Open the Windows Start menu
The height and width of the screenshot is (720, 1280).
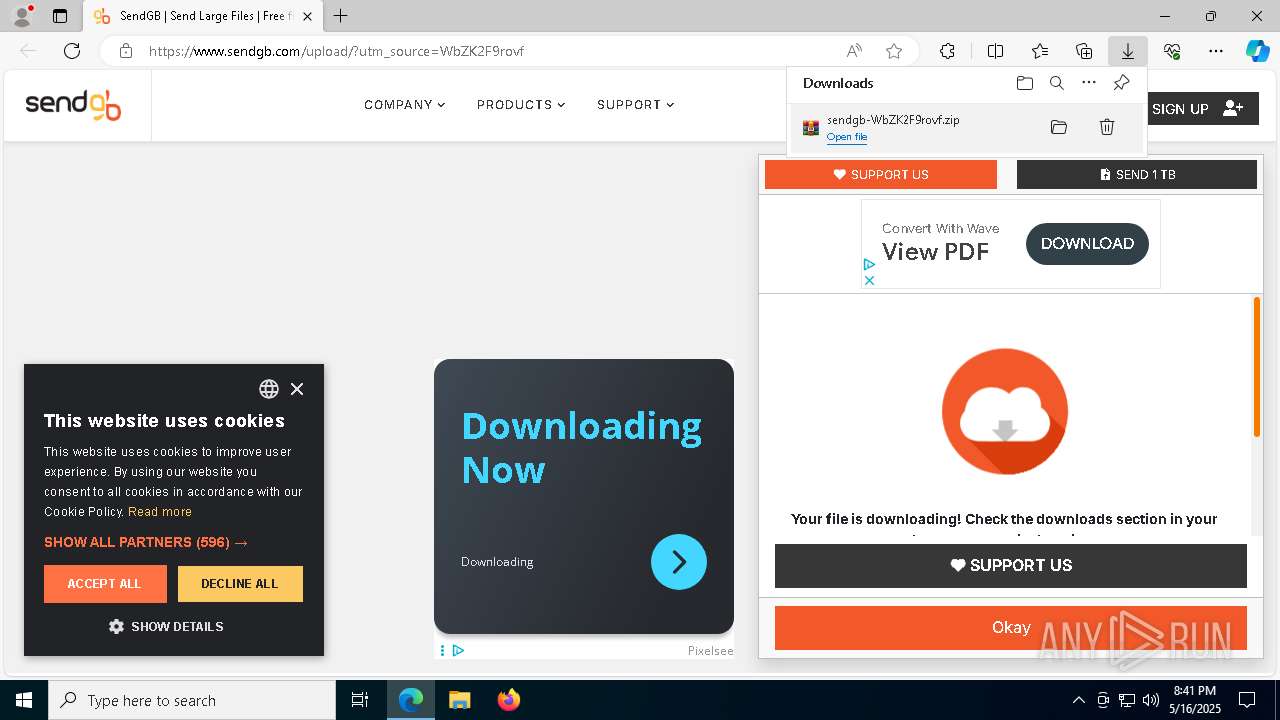point(24,701)
